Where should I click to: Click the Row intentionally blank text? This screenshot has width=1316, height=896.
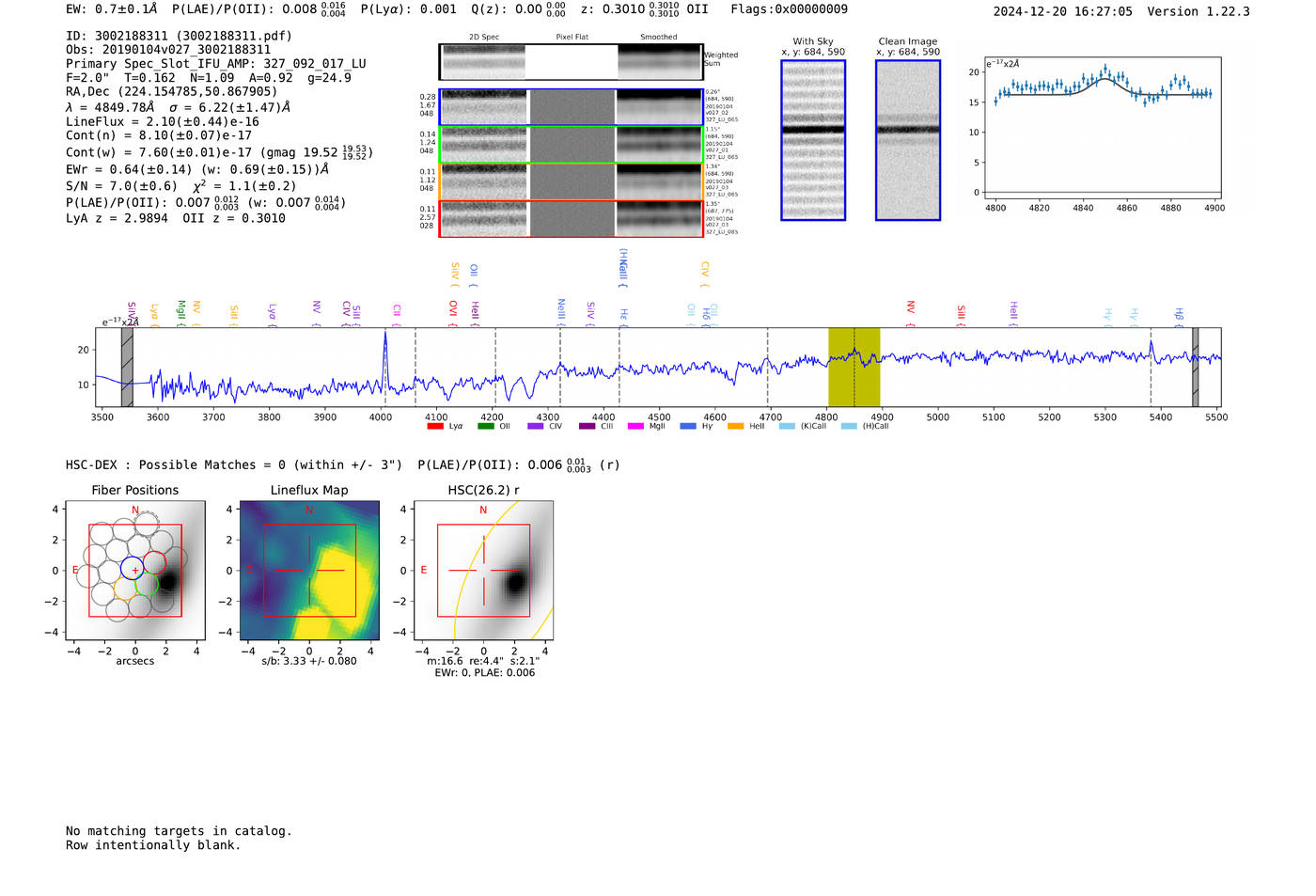(153, 845)
